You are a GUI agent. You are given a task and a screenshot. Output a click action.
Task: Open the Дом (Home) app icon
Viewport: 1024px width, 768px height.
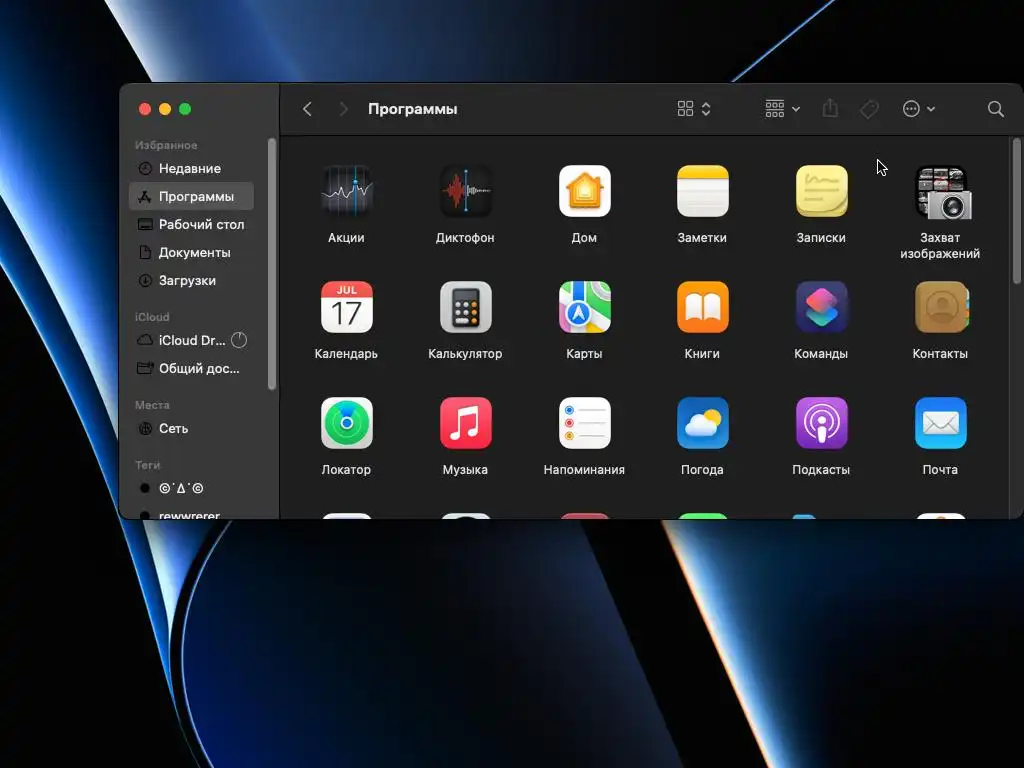584,191
